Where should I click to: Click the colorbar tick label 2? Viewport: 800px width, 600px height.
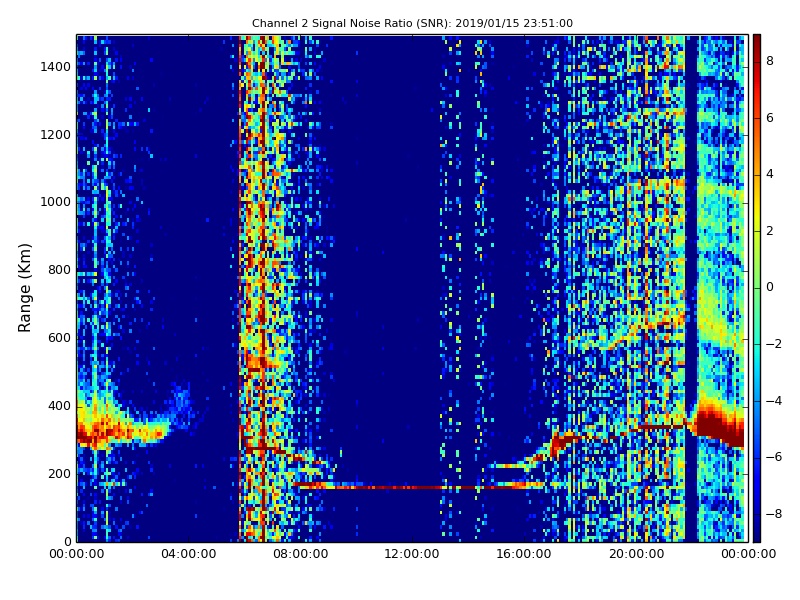770,231
